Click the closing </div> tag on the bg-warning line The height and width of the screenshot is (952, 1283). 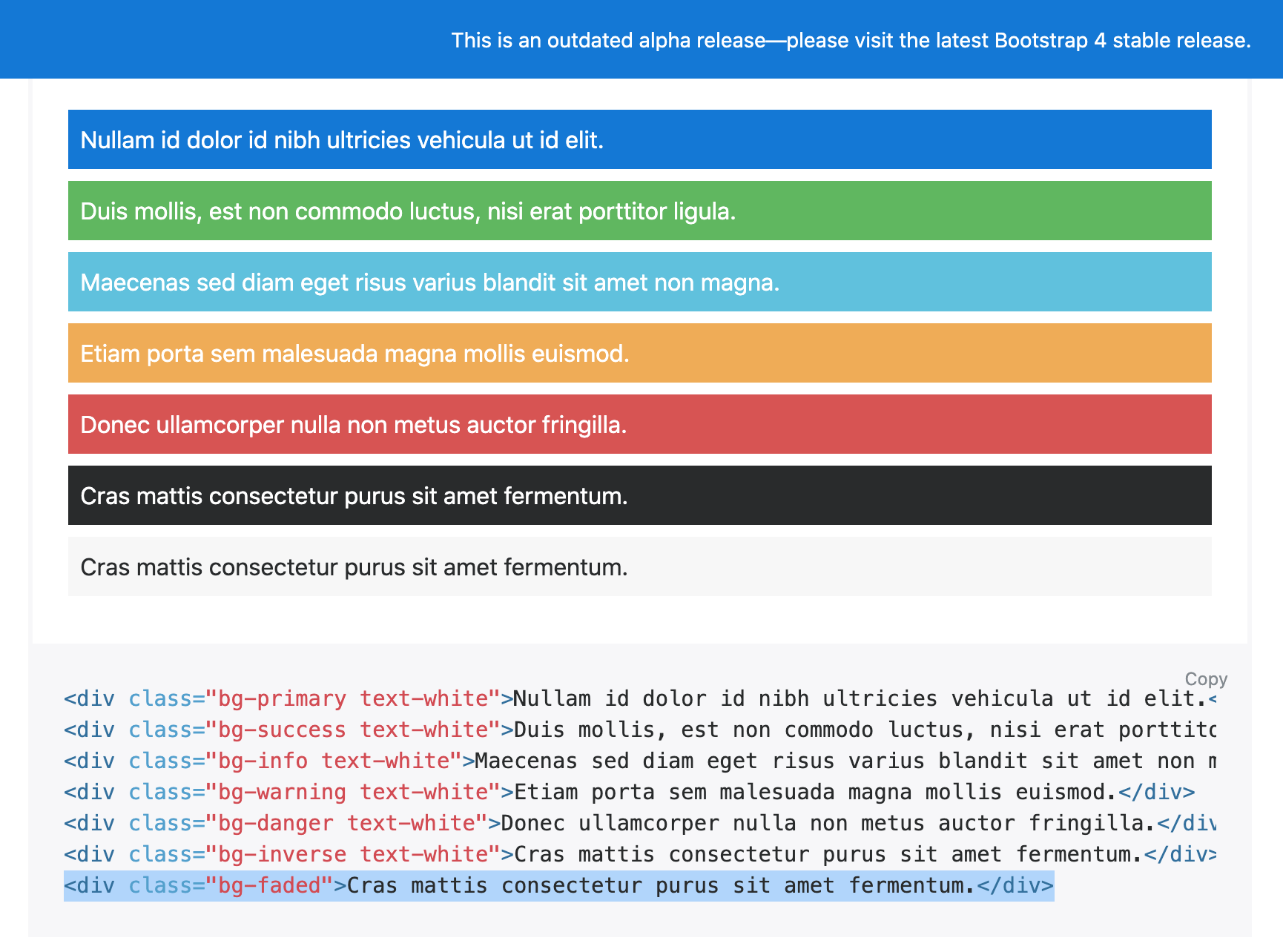pos(1156,792)
